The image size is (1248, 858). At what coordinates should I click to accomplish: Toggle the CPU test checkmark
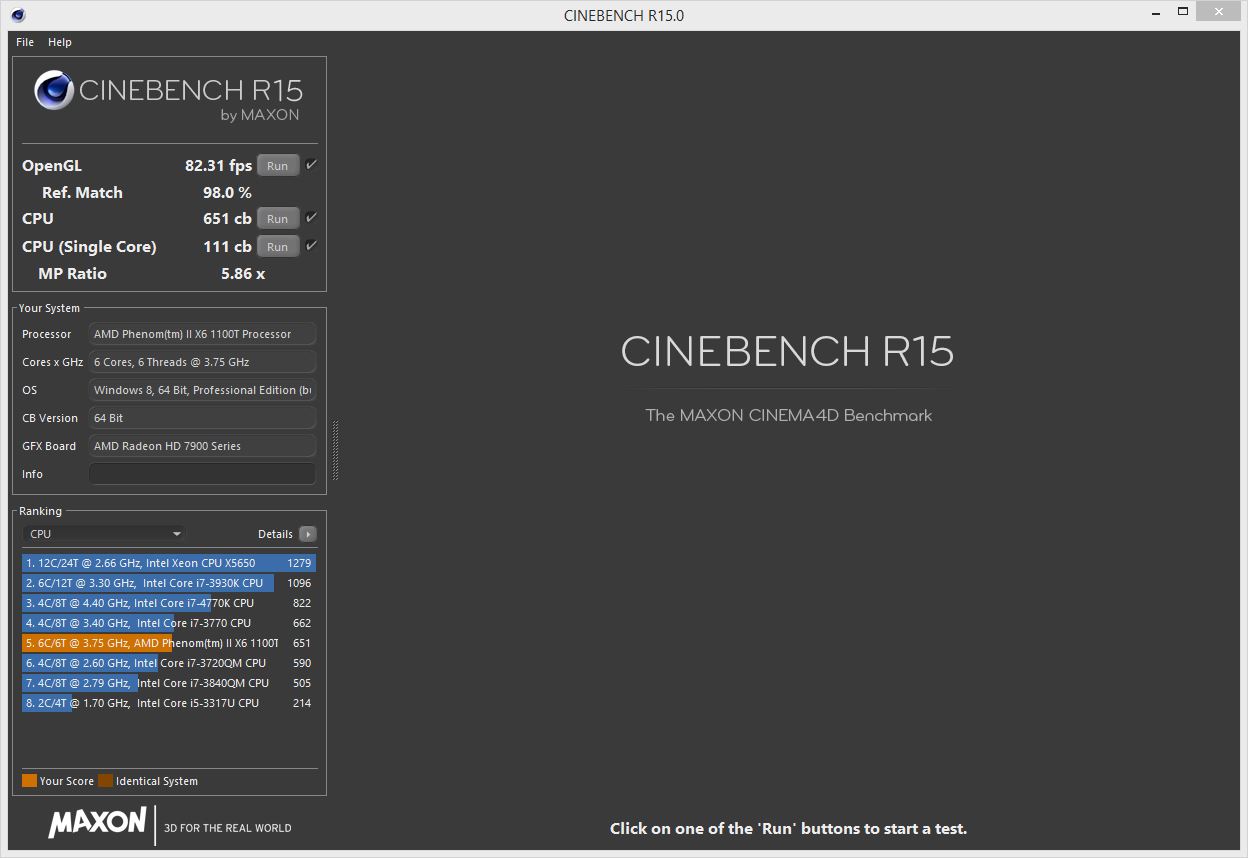click(311, 218)
